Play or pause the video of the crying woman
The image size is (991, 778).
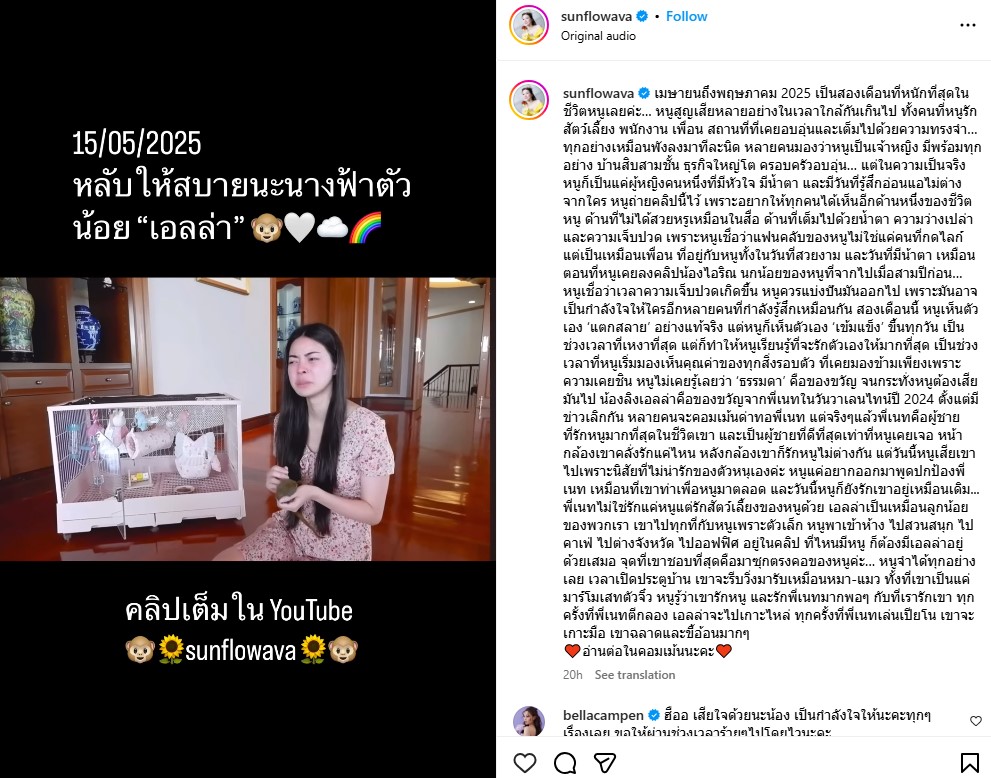point(248,419)
